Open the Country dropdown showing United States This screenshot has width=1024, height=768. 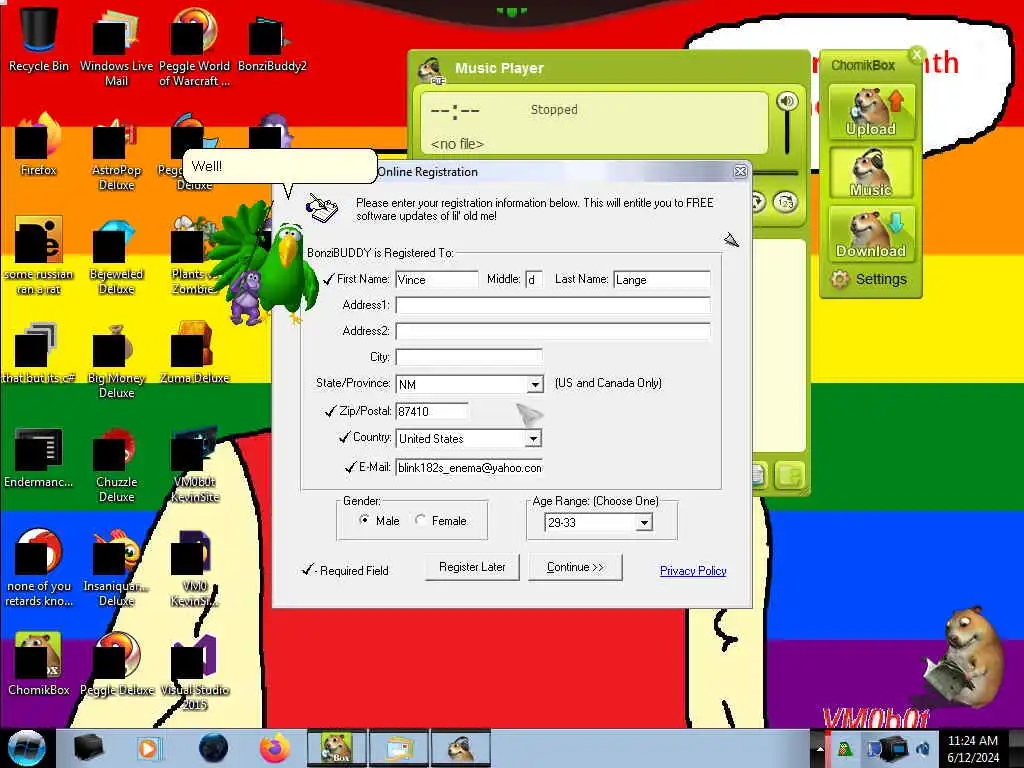point(534,438)
